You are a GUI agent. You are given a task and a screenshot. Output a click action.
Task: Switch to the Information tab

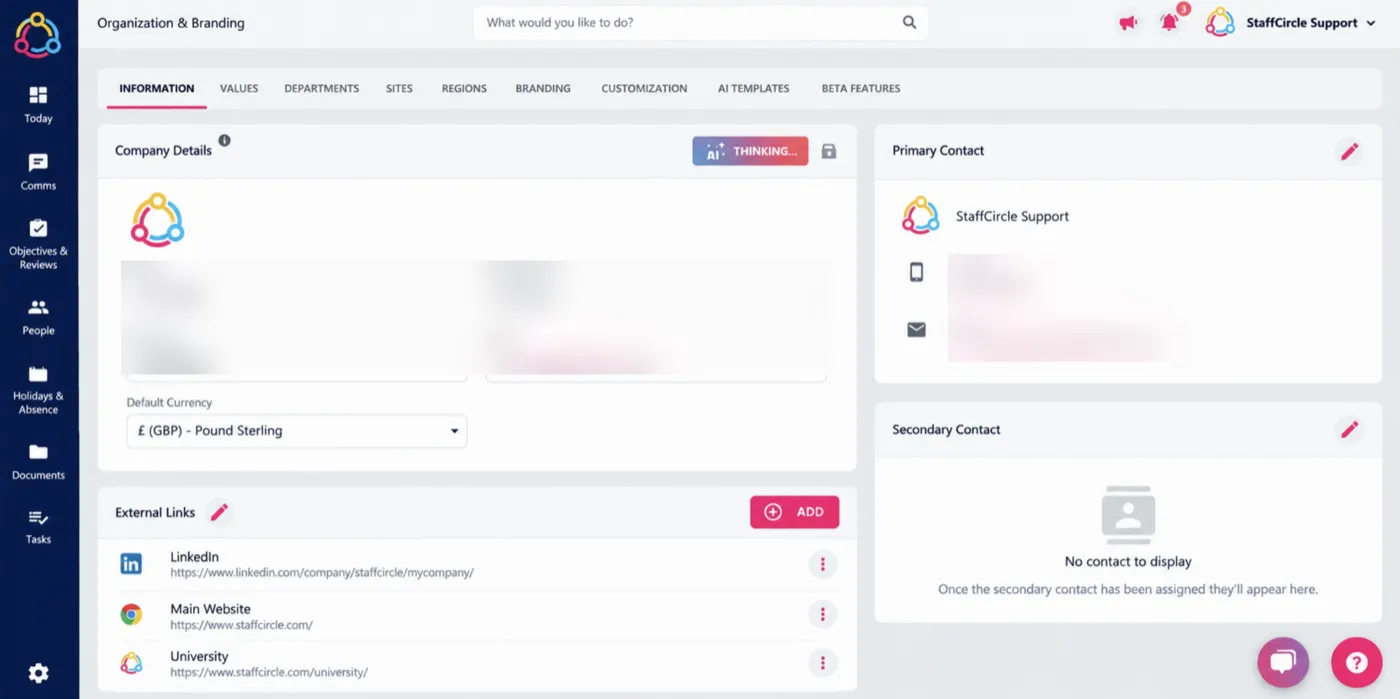(157, 88)
